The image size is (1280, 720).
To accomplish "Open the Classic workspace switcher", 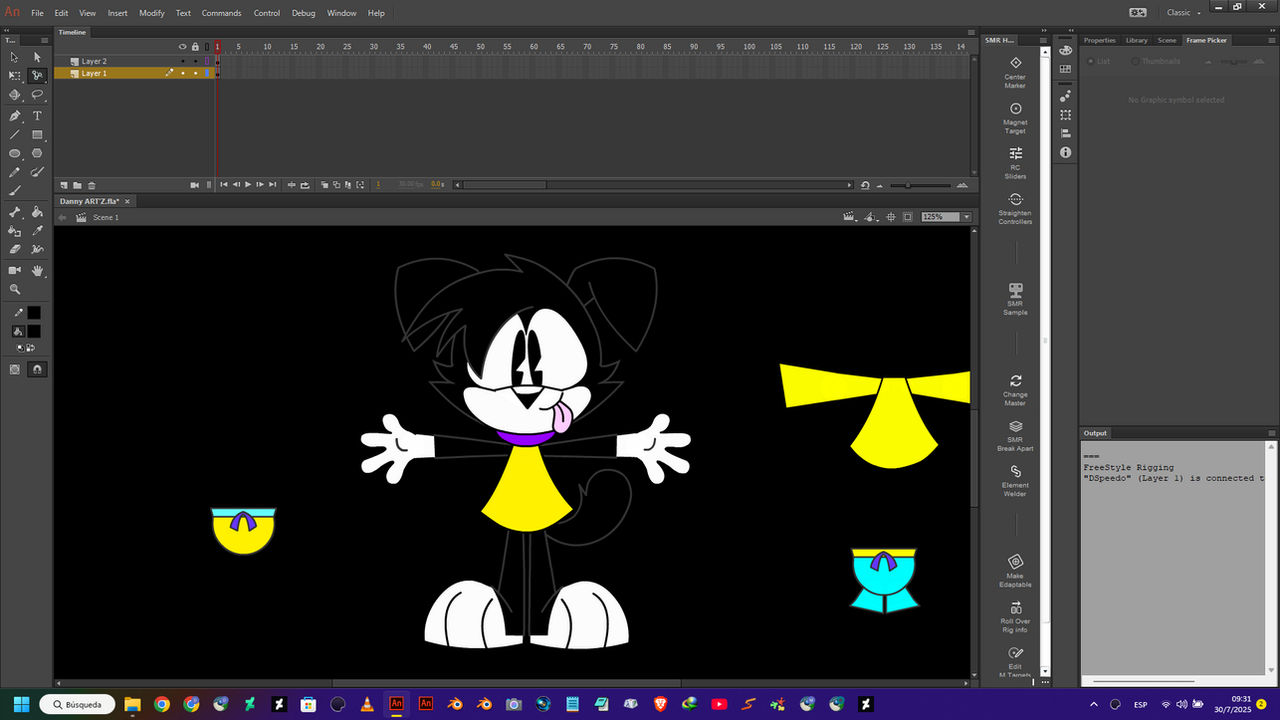I will [x=1183, y=13].
